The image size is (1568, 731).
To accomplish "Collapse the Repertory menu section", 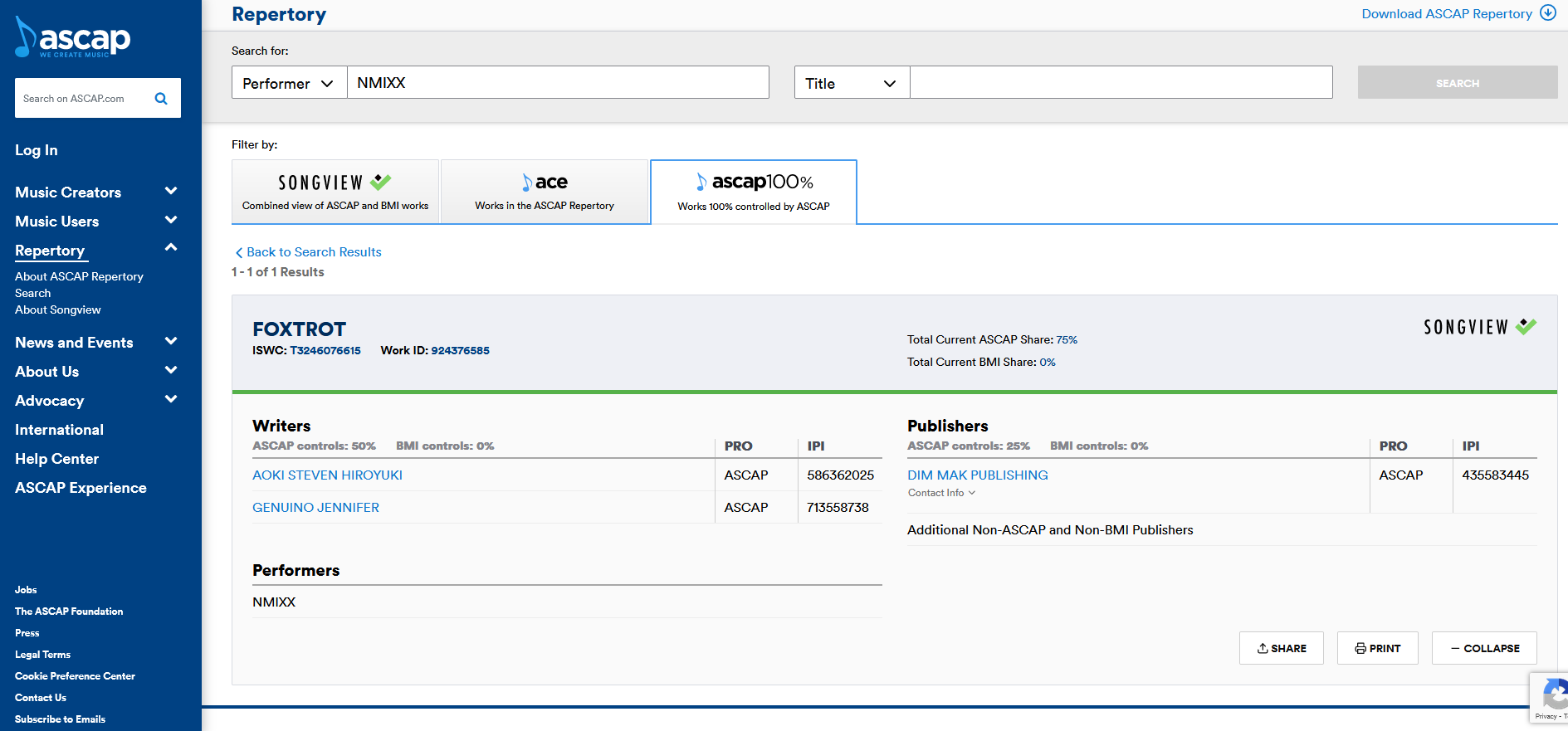I will click(x=171, y=248).
